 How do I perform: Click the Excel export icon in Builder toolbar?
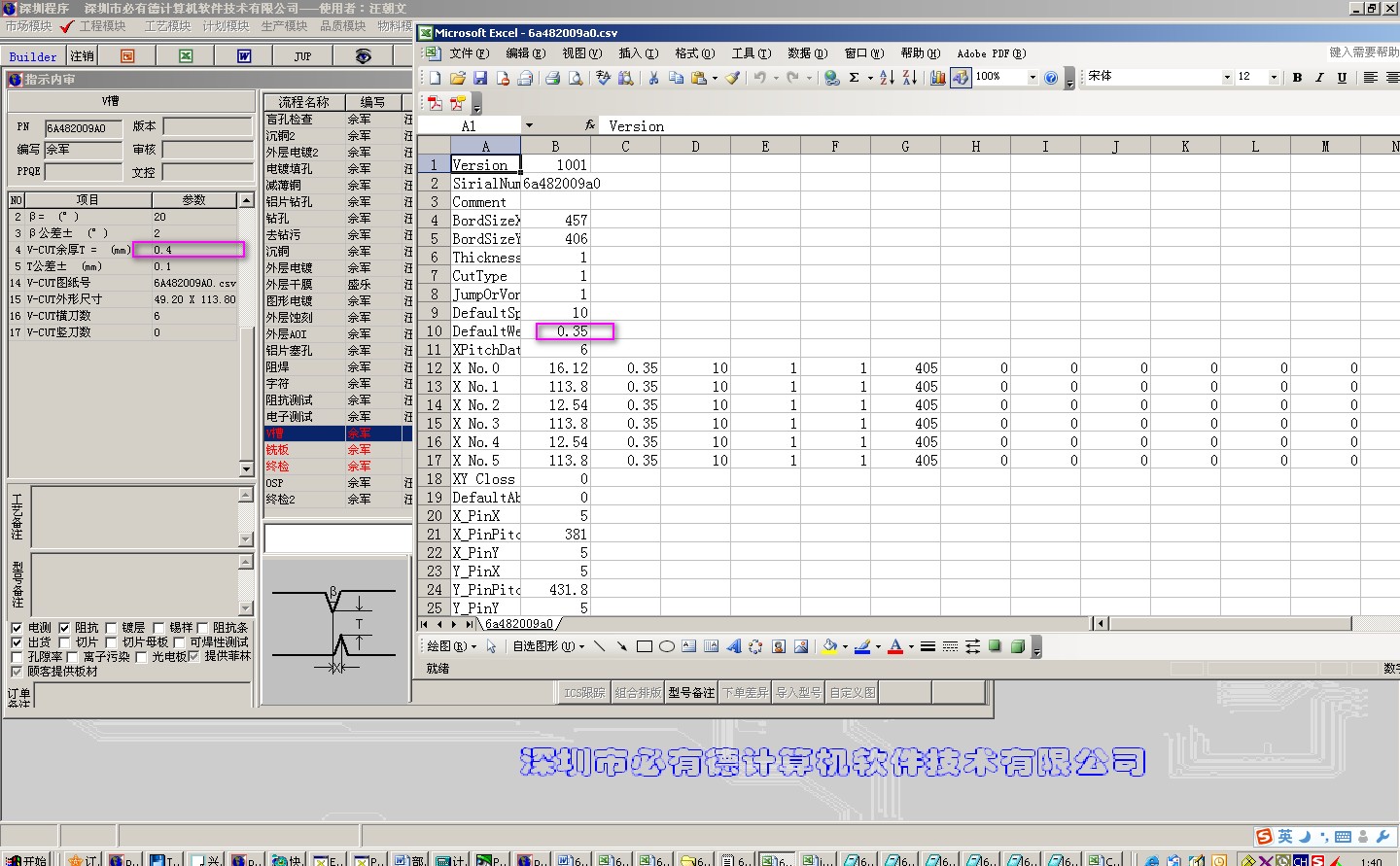point(186,56)
